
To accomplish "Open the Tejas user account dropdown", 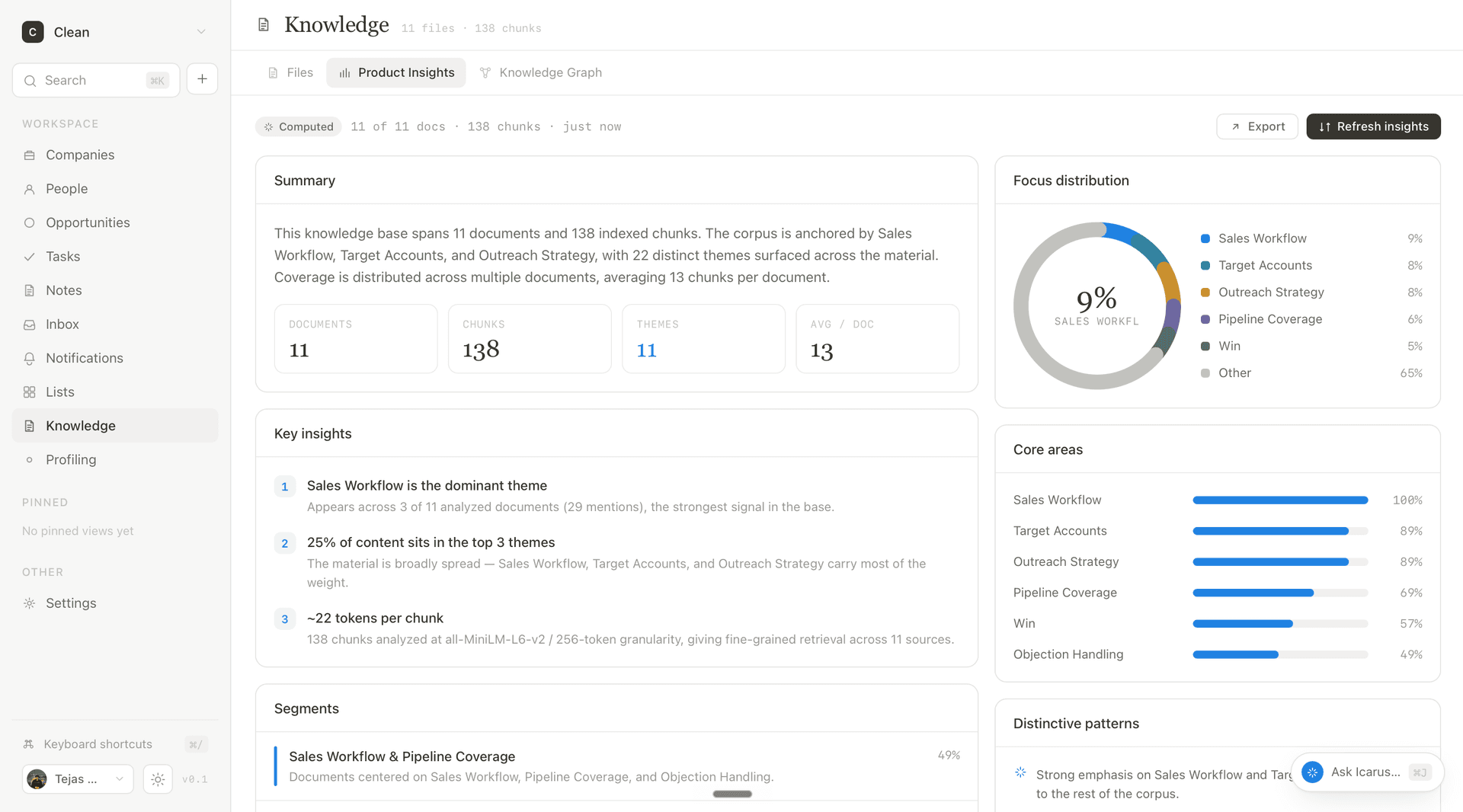I will (x=78, y=778).
